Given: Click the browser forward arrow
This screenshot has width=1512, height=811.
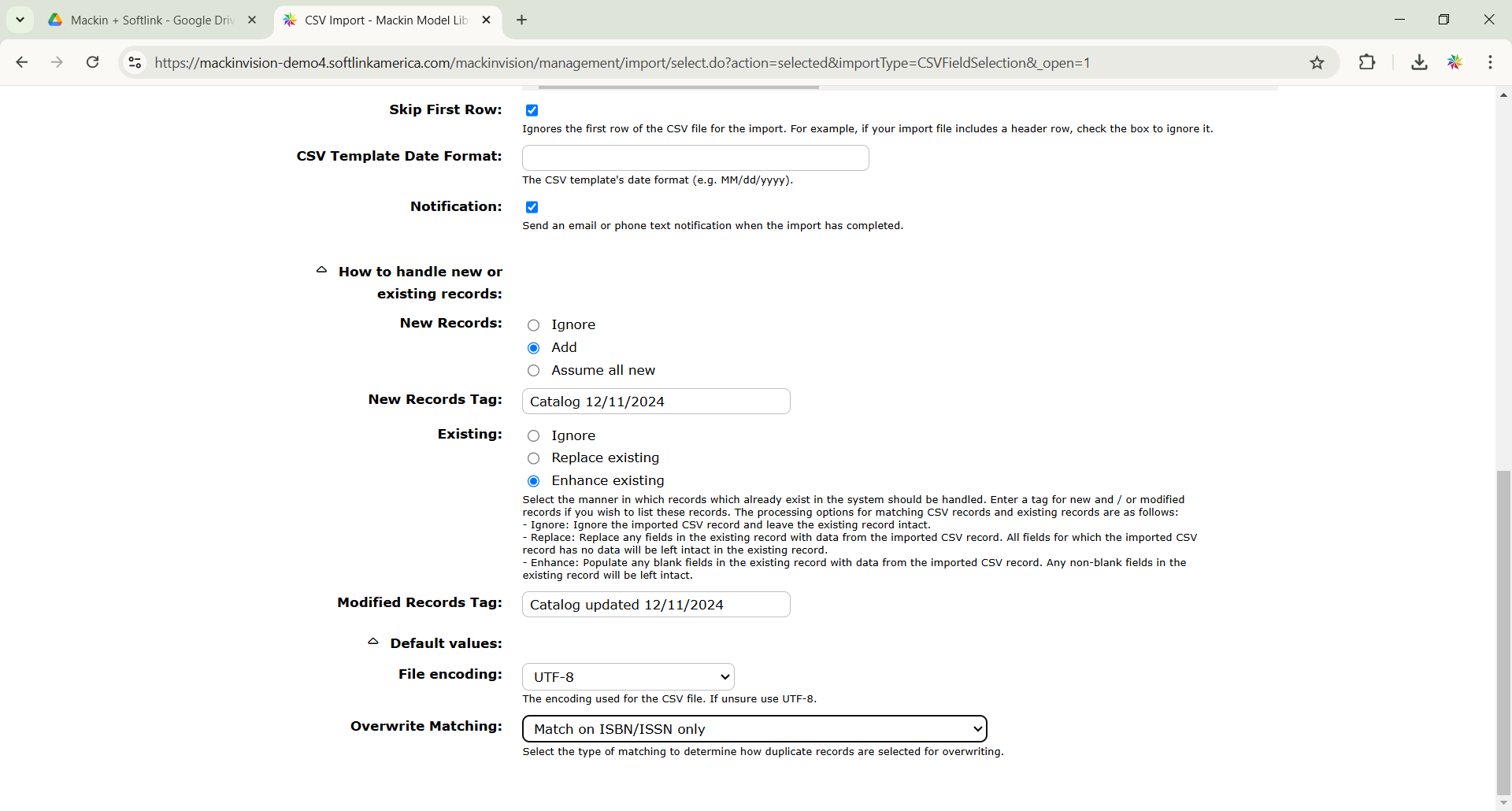Looking at the screenshot, I should click(57, 62).
